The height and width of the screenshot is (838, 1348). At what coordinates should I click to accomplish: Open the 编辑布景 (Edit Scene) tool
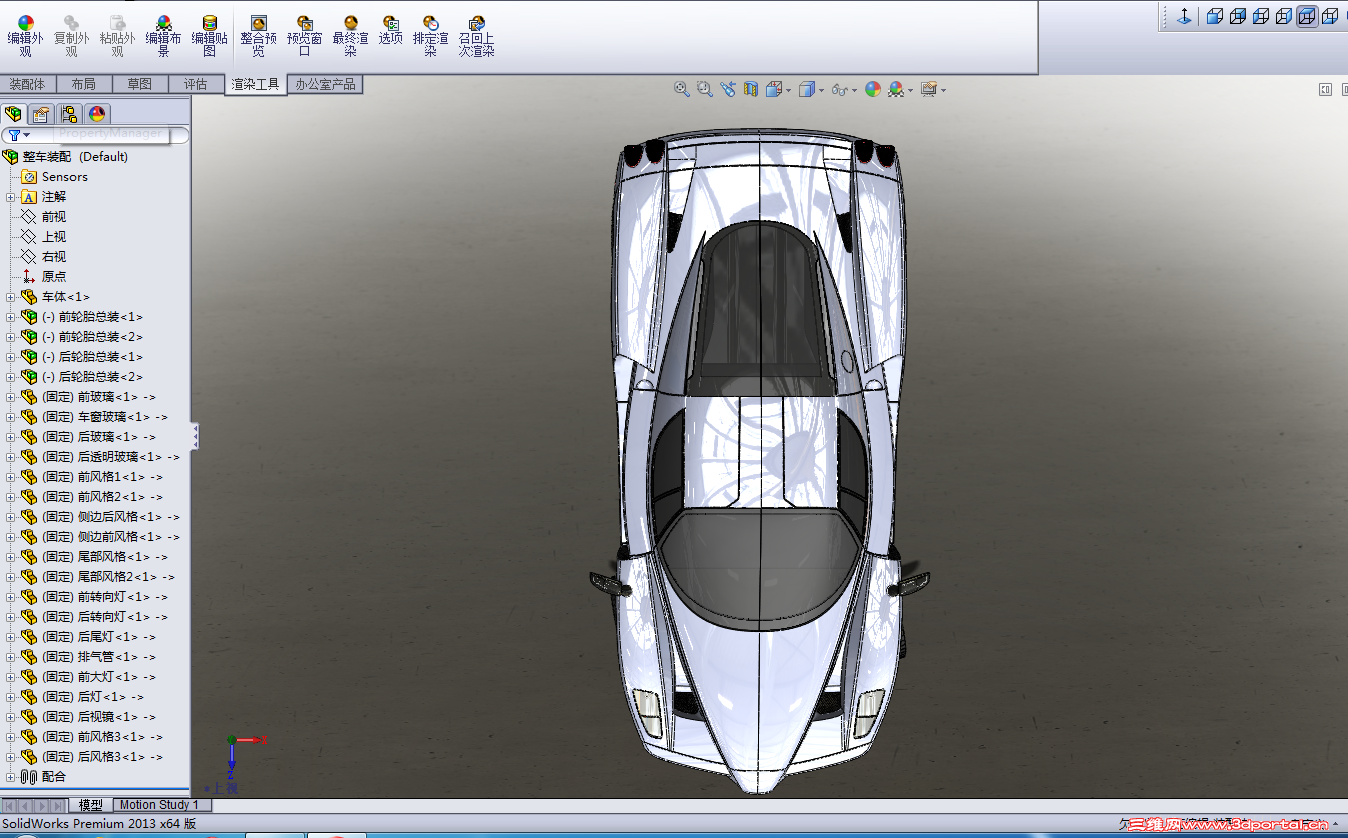163,35
